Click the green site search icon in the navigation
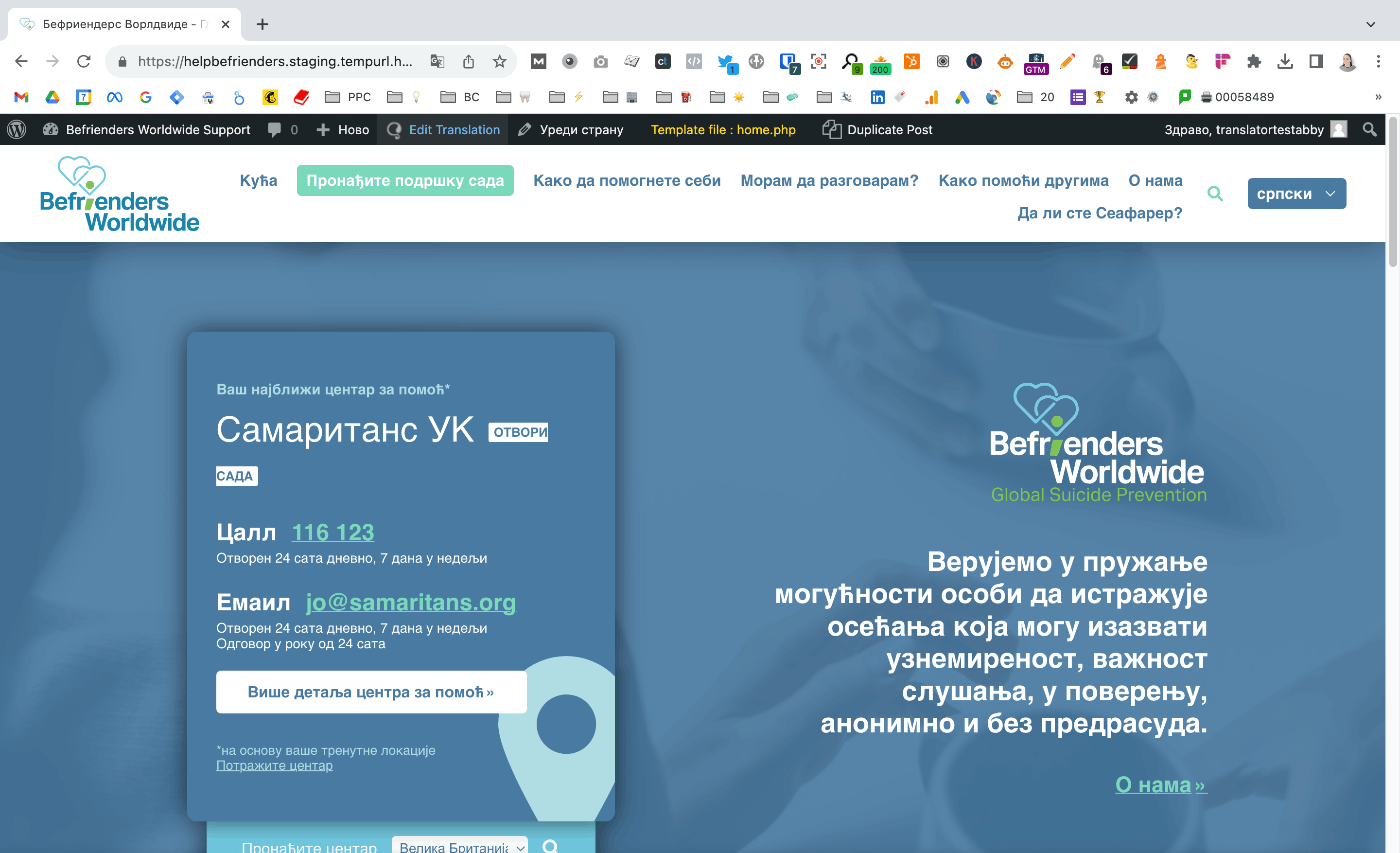This screenshot has width=1400, height=853. click(1215, 194)
